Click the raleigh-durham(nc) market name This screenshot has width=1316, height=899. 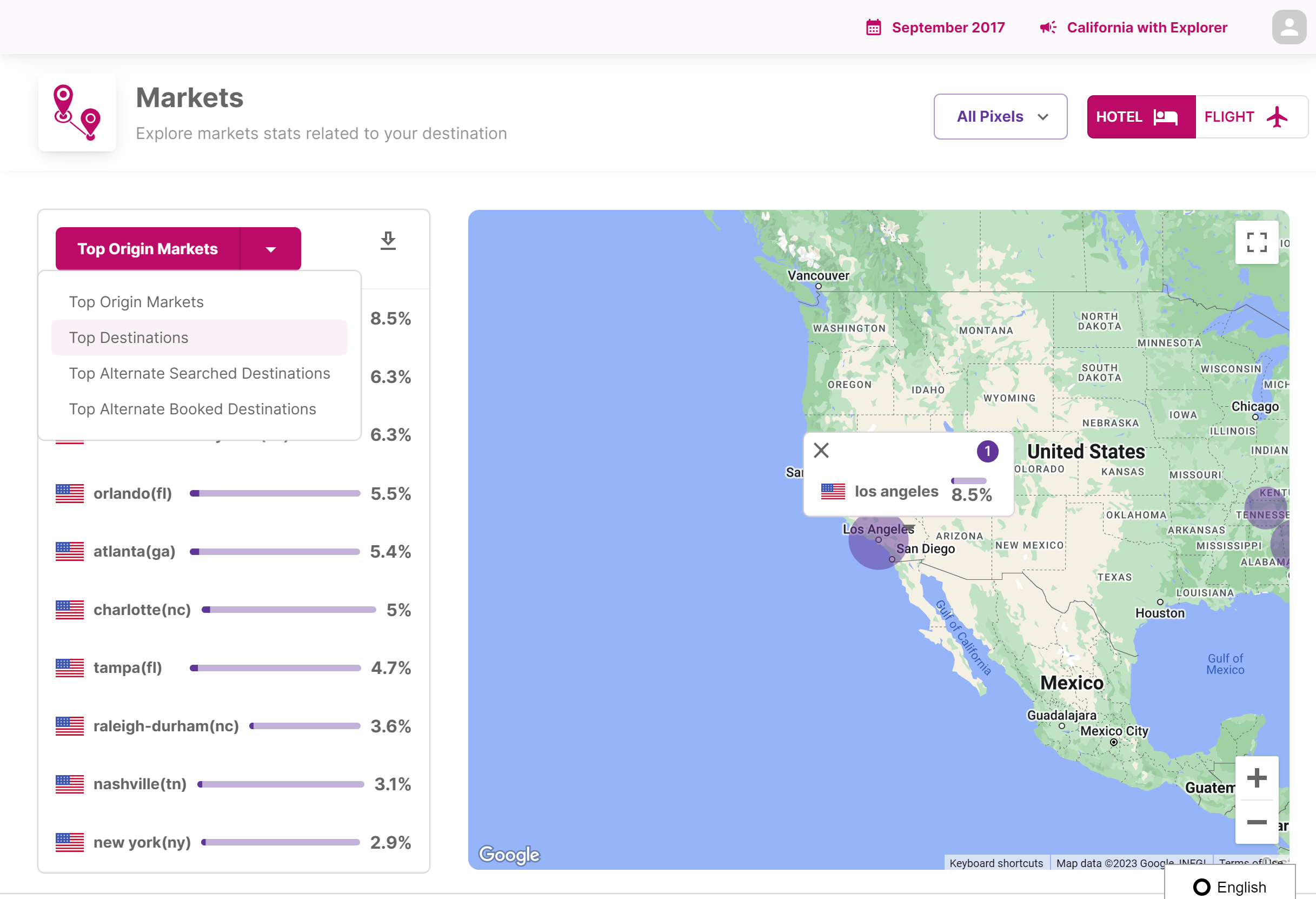(x=166, y=726)
